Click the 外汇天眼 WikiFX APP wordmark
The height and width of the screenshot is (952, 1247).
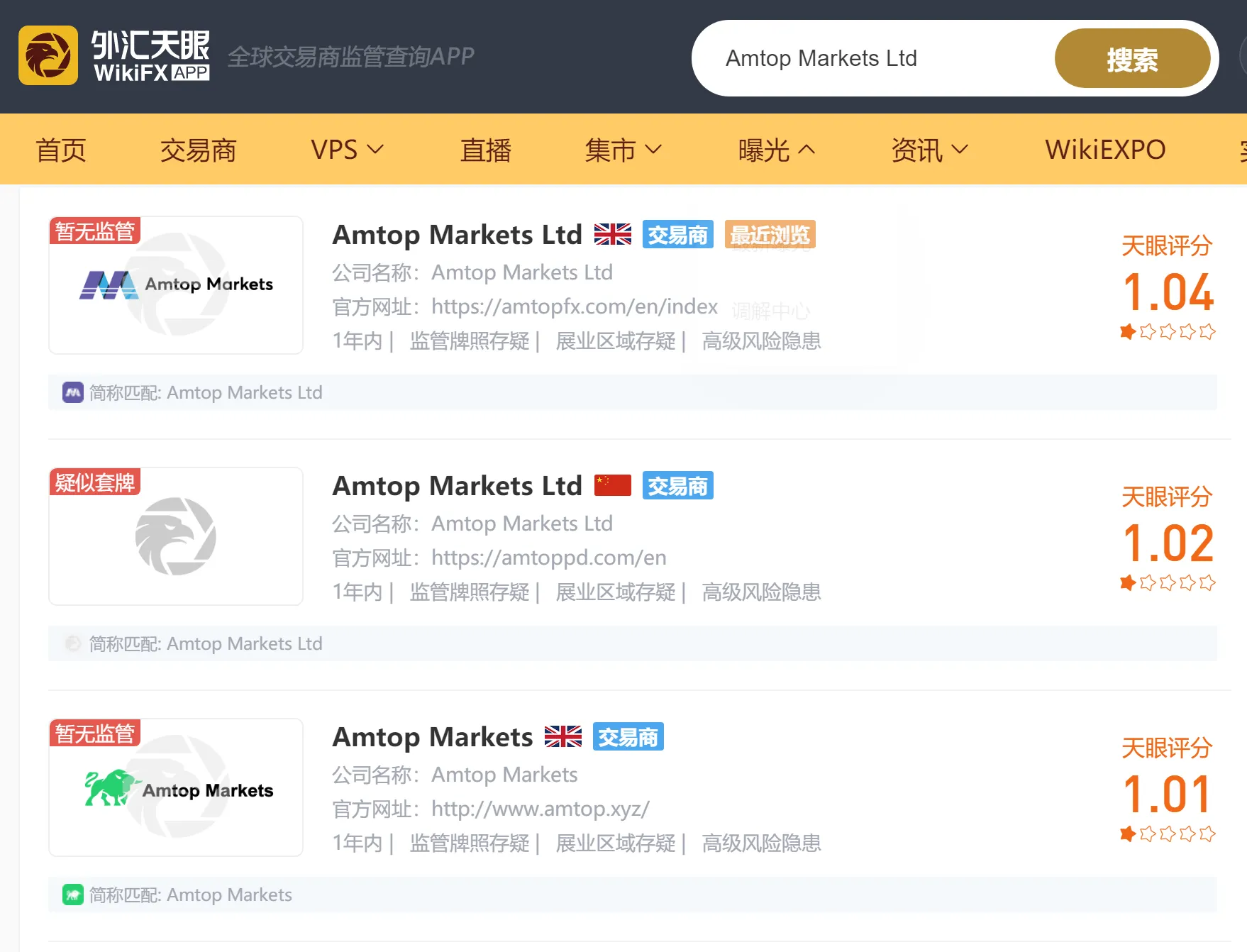point(151,55)
